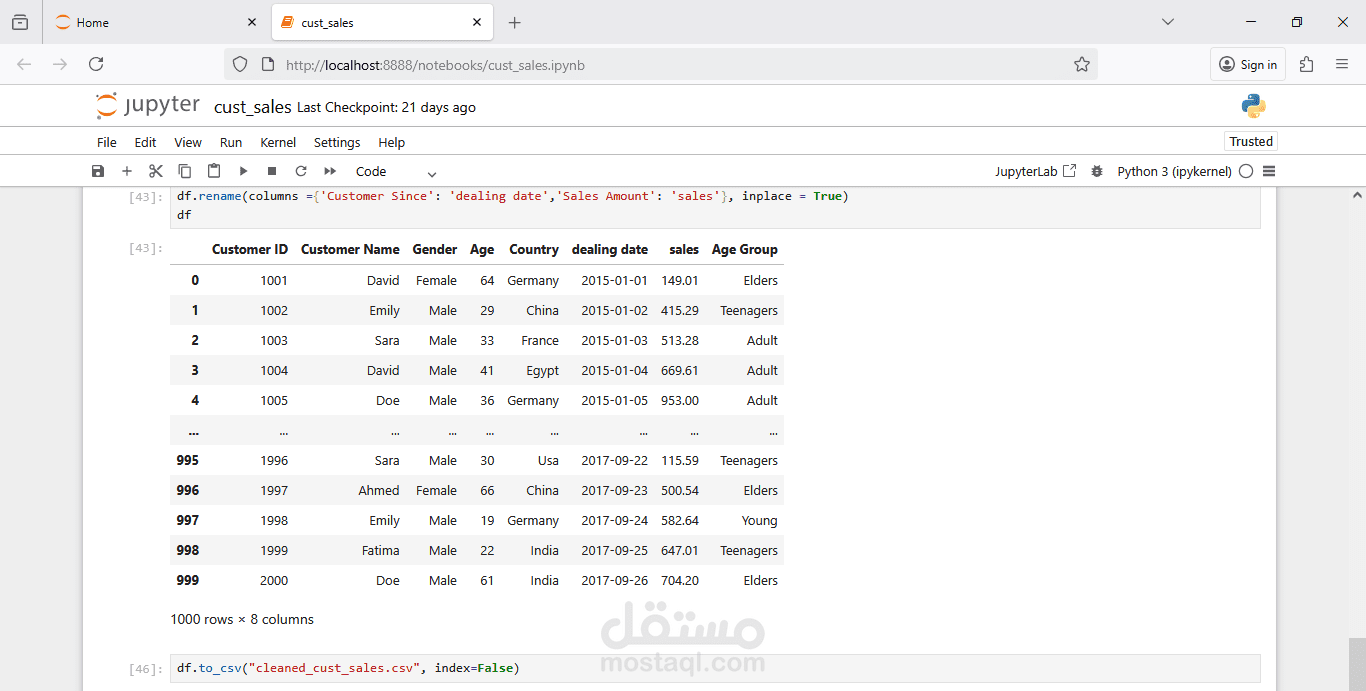Viewport: 1366px width, 691px height.
Task: Click the Python 3 (ipykernel) kernel name
Action: click(x=1174, y=171)
